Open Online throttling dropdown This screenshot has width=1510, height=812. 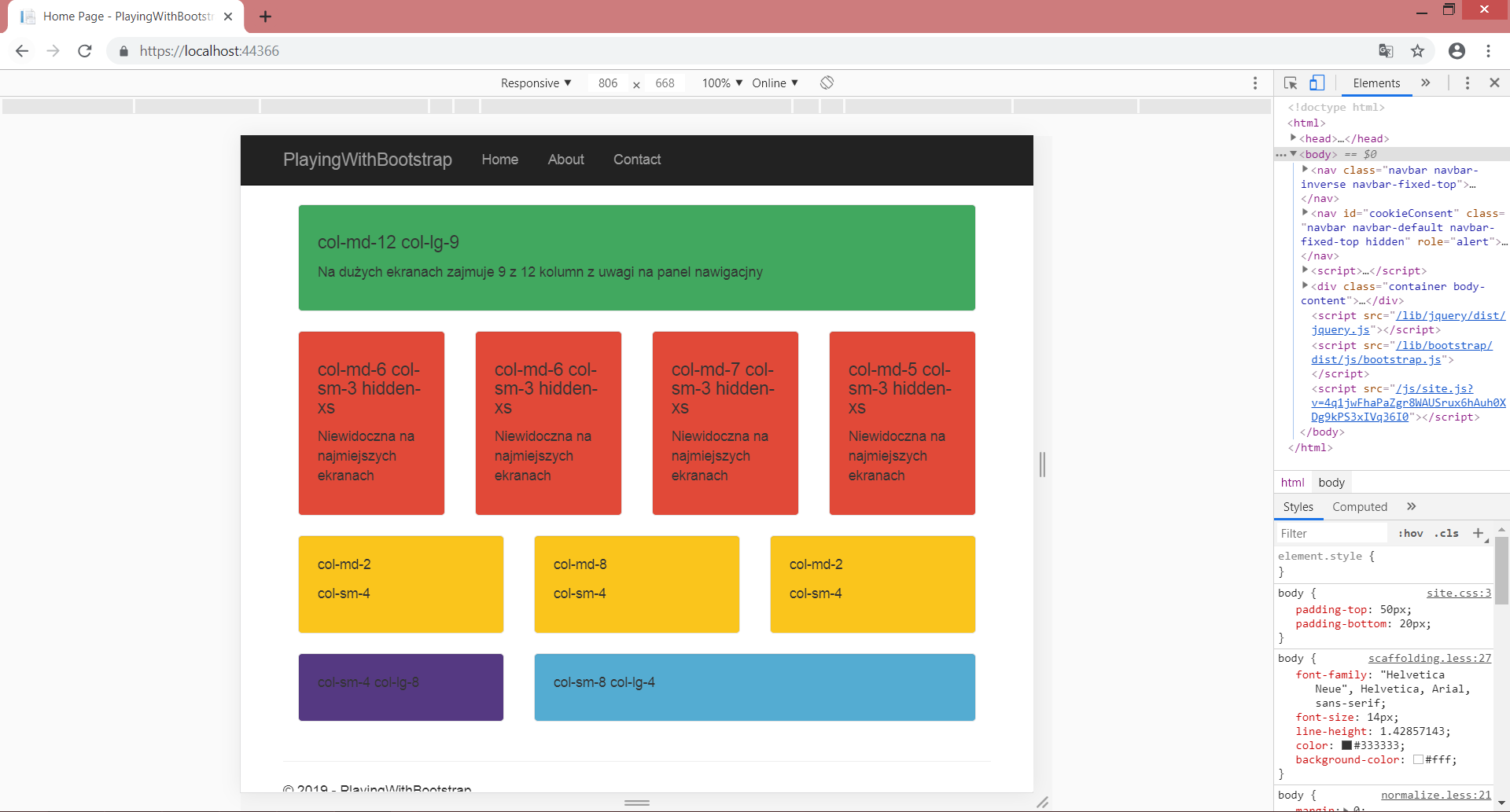pos(775,83)
